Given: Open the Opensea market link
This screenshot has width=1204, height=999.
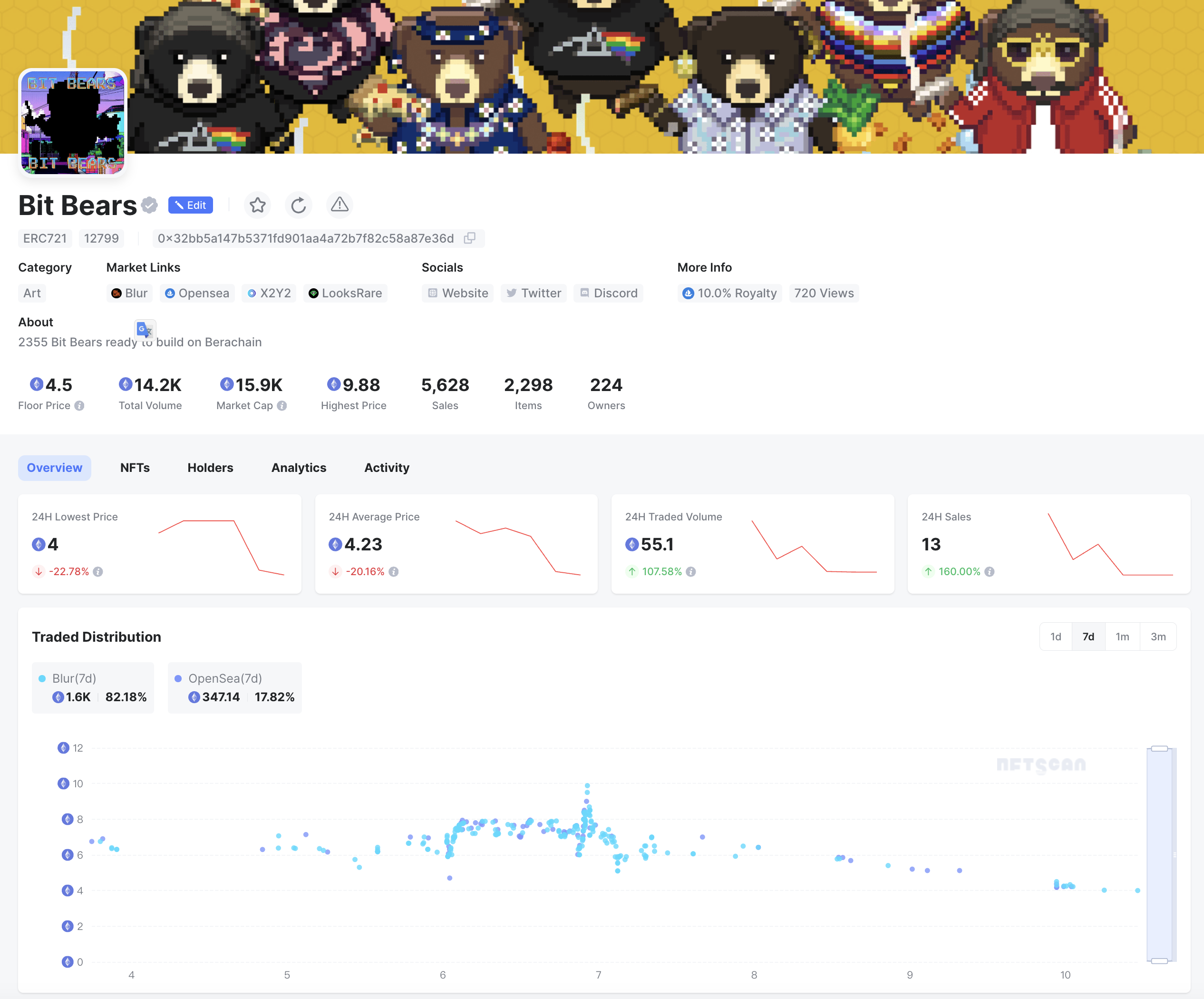Looking at the screenshot, I should click(x=197, y=293).
